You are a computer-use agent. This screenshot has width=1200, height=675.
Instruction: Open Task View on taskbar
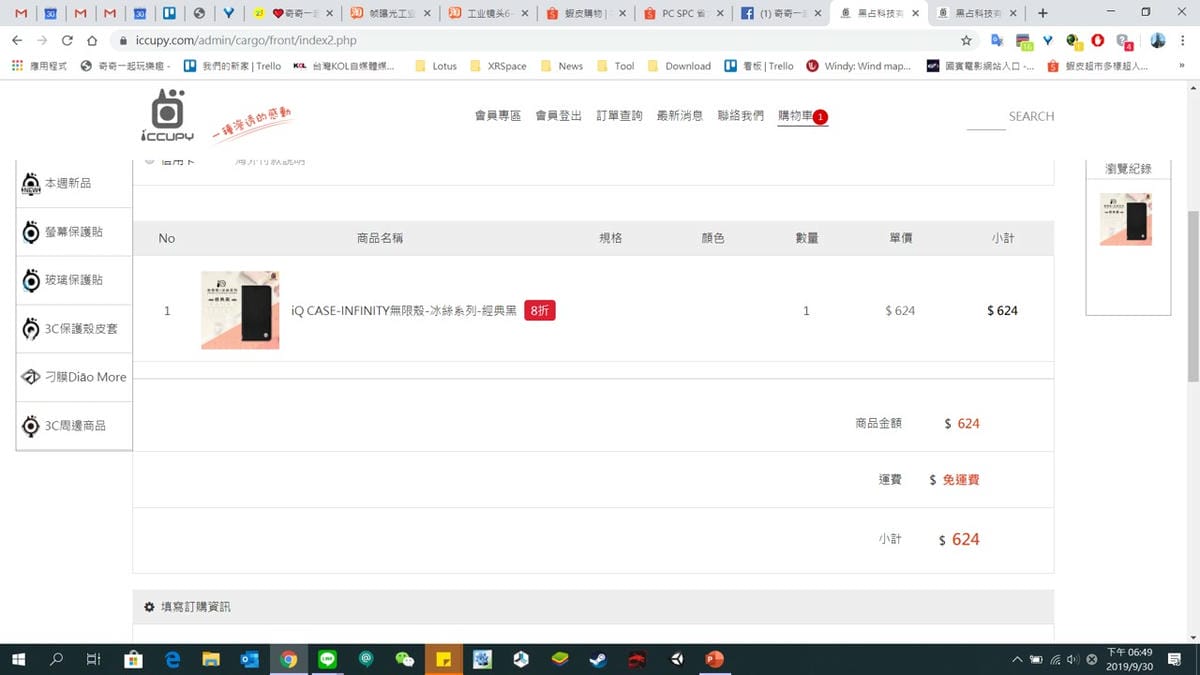pyautogui.click(x=93, y=659)
